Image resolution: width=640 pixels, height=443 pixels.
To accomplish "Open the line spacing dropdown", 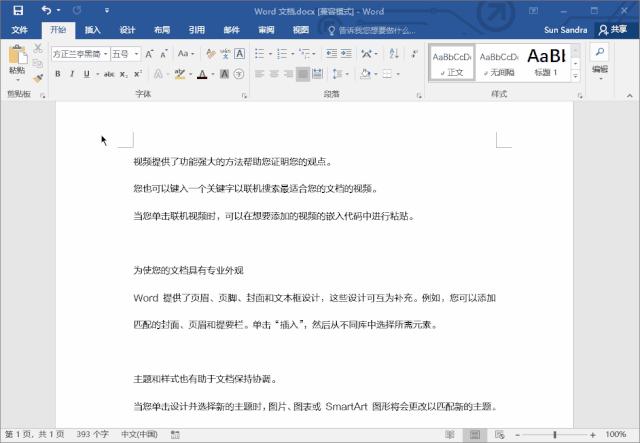I will [341, 74].
